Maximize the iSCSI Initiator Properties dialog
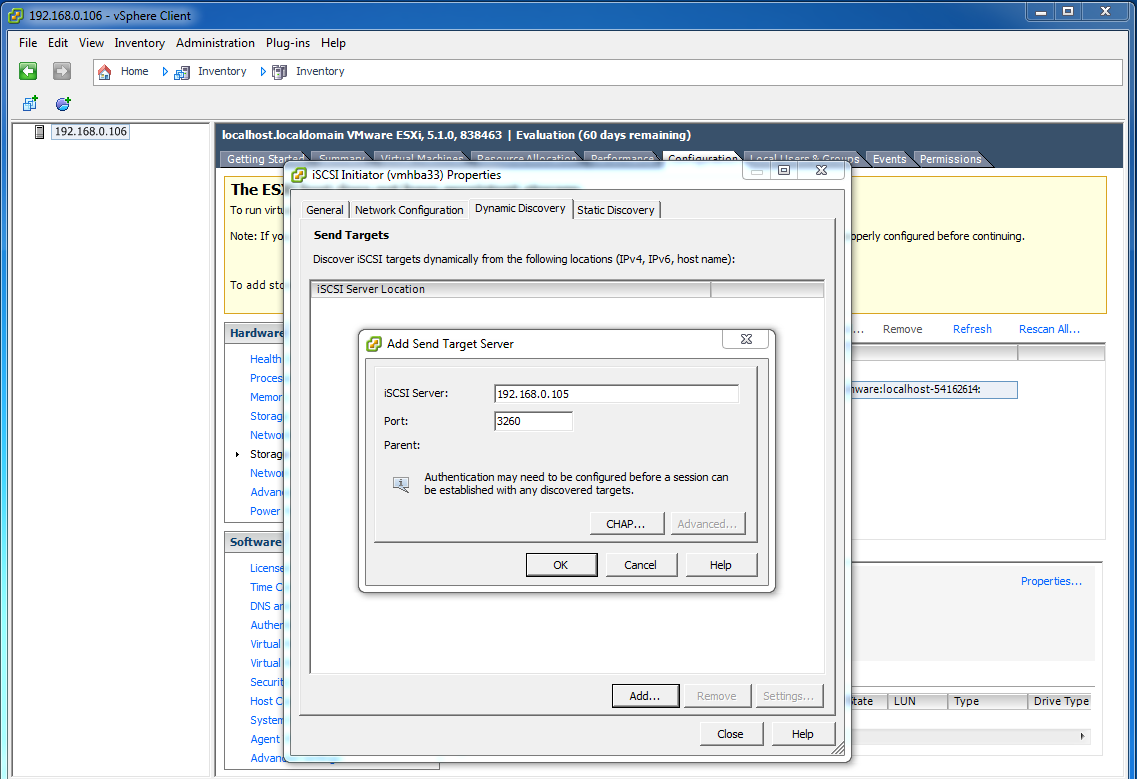 pos(784,170)
